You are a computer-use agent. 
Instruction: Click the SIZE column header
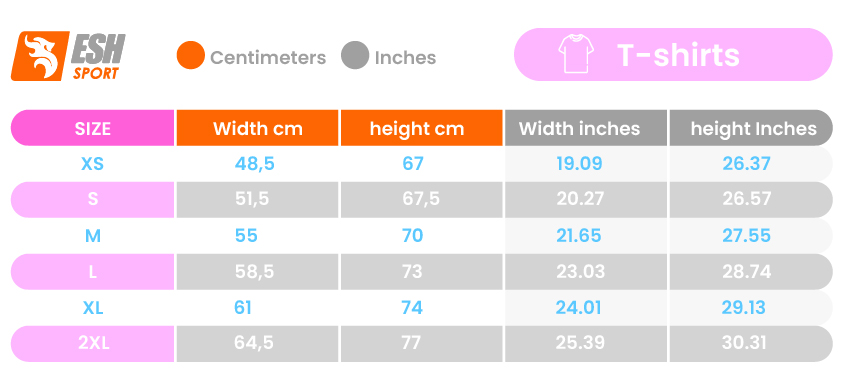pos(92,128)
